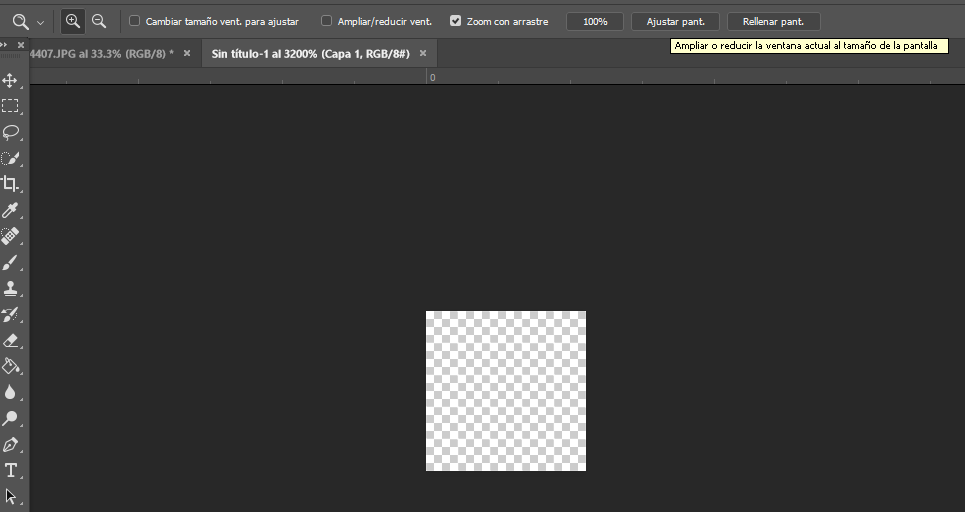965x512 pixels.
Task: Enable Cambiar tamaño vent. para ajustar checkbox
Action: [135, 21]
